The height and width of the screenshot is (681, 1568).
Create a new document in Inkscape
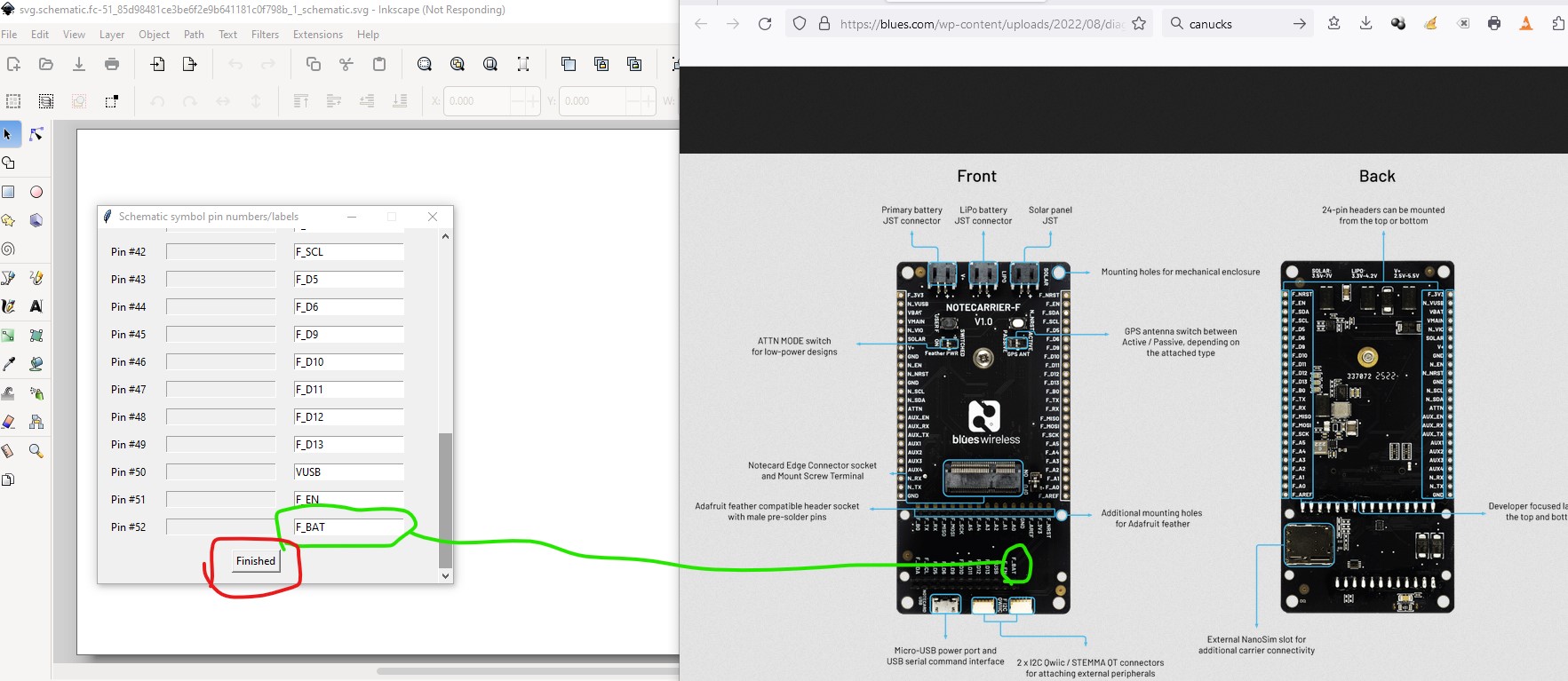[13, 64]
